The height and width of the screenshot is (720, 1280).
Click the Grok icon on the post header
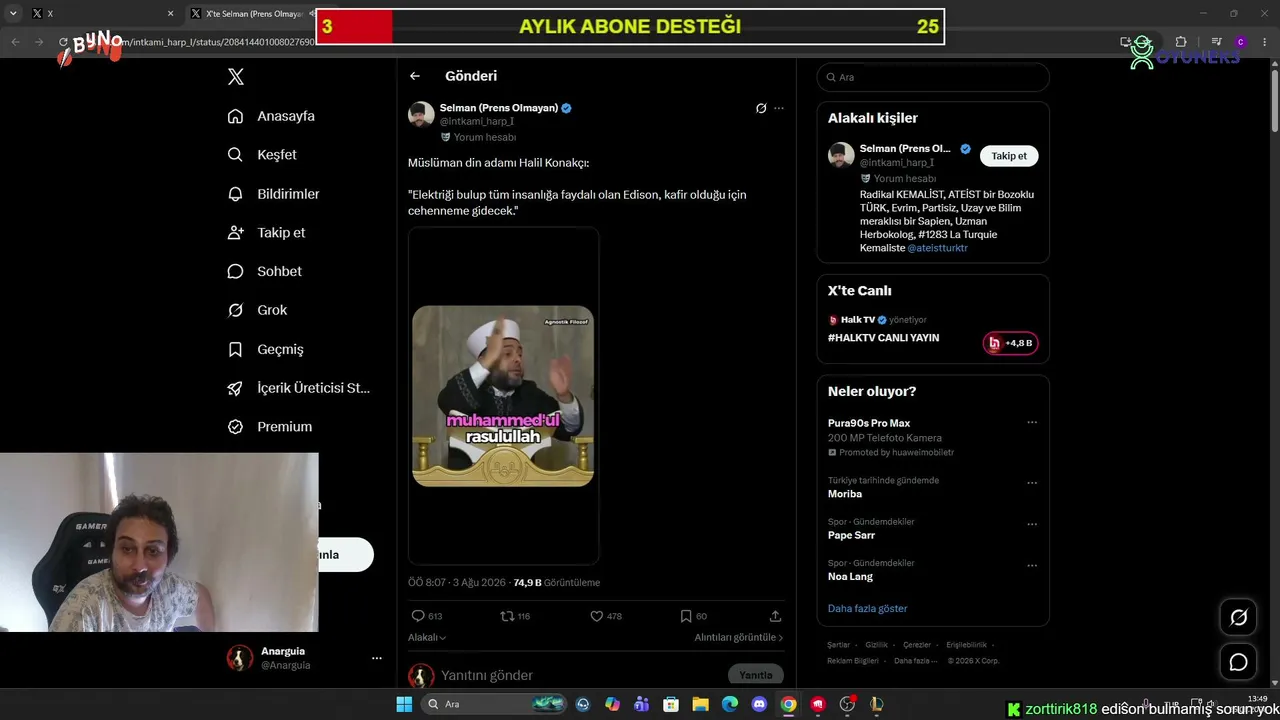point(761,108)
